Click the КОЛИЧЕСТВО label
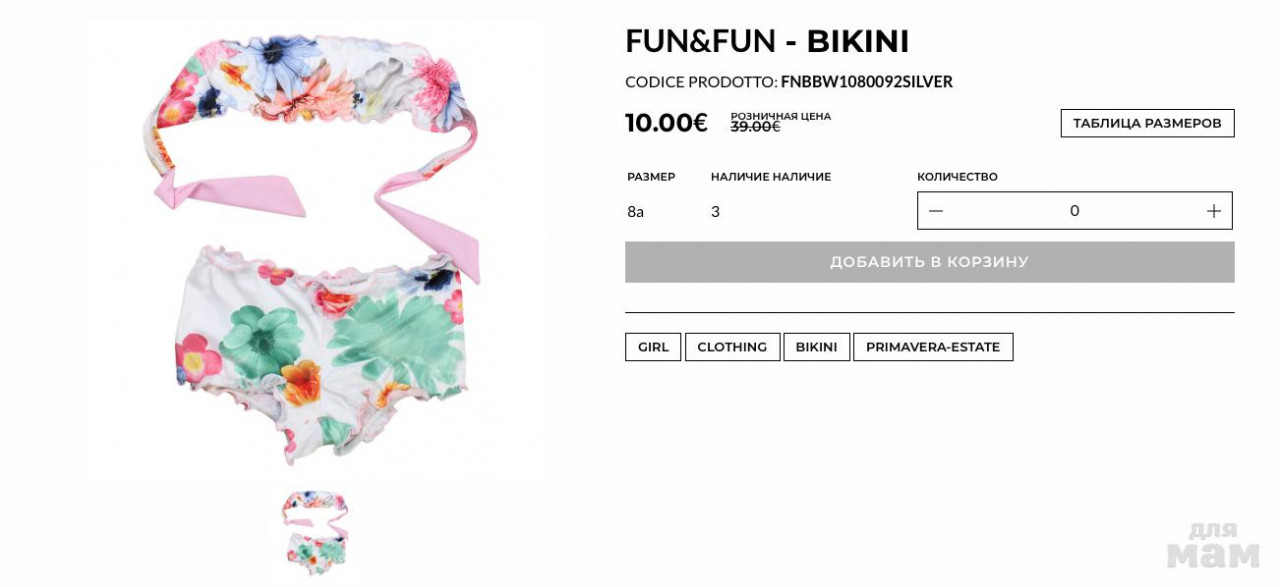 pos(957,177)
